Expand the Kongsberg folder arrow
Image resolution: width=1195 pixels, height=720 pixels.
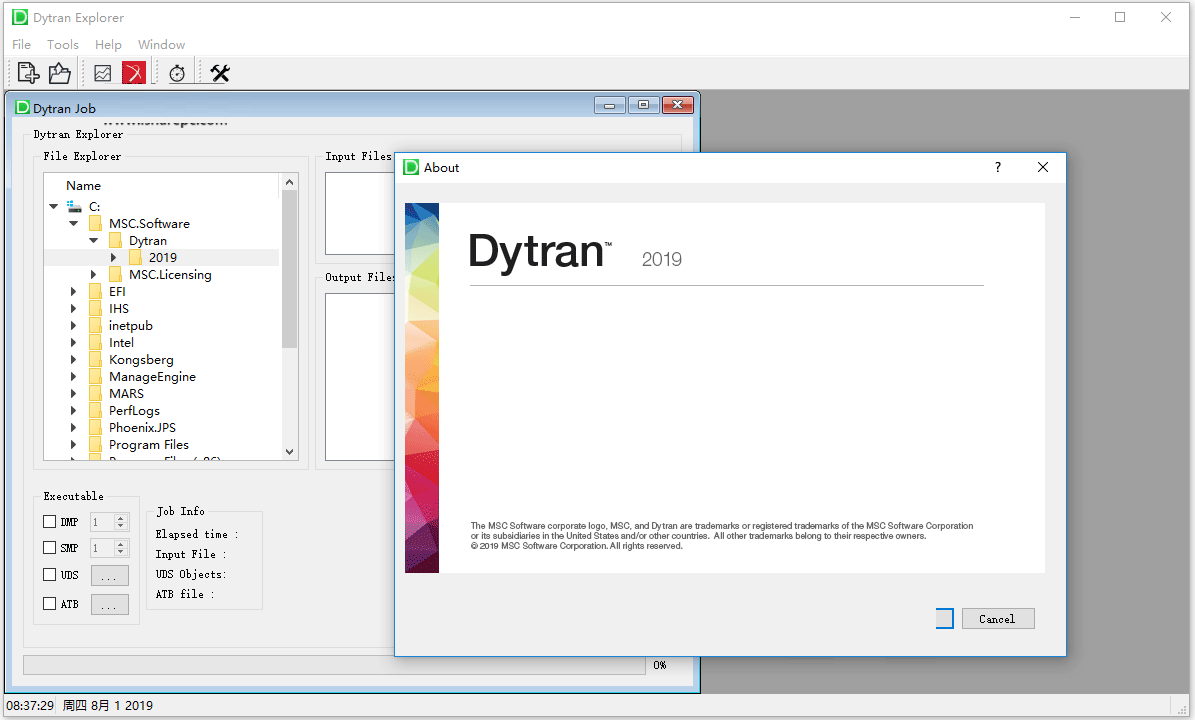coord(73,360)
